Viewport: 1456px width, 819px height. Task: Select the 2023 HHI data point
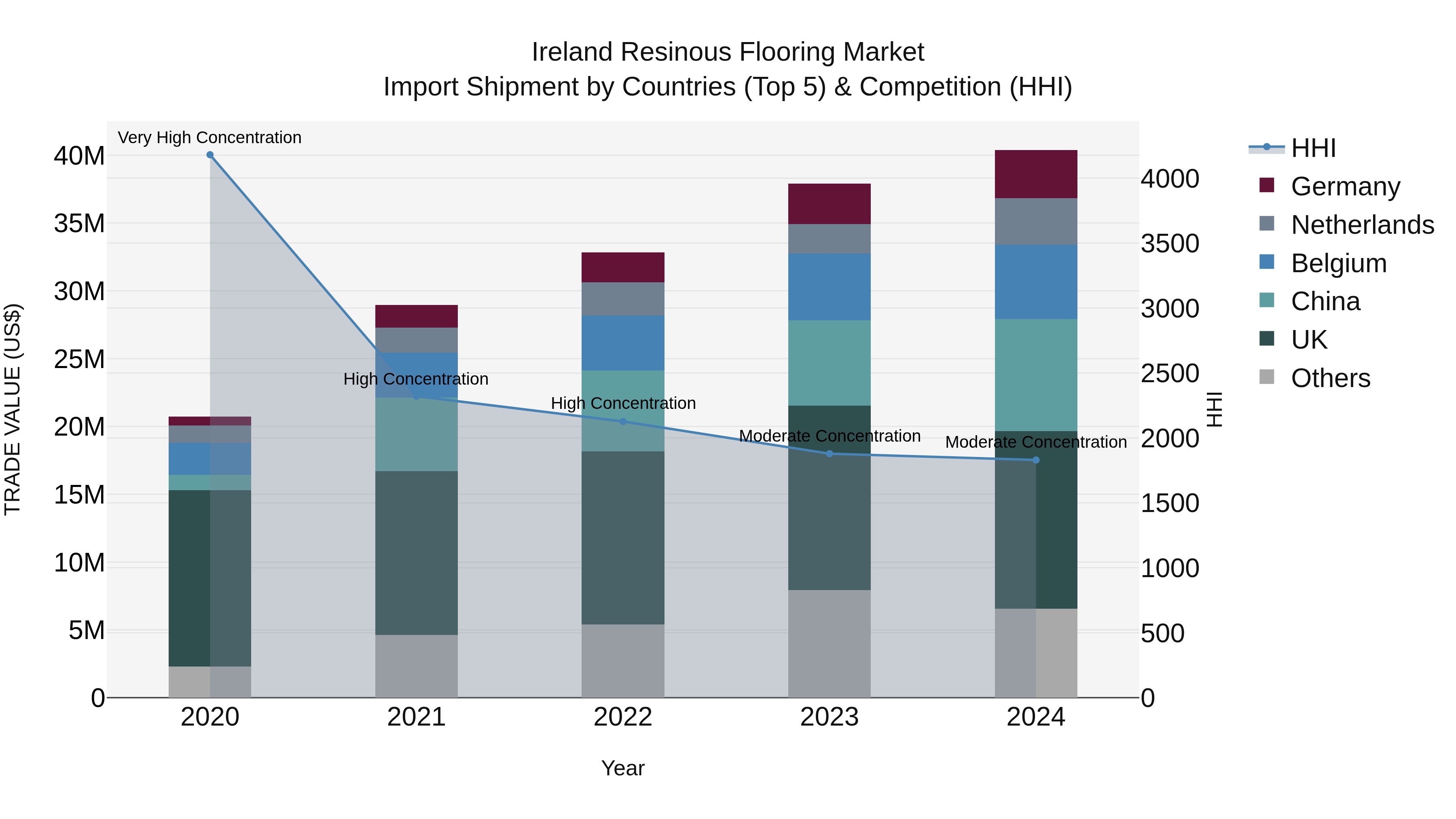coord(830,454)
